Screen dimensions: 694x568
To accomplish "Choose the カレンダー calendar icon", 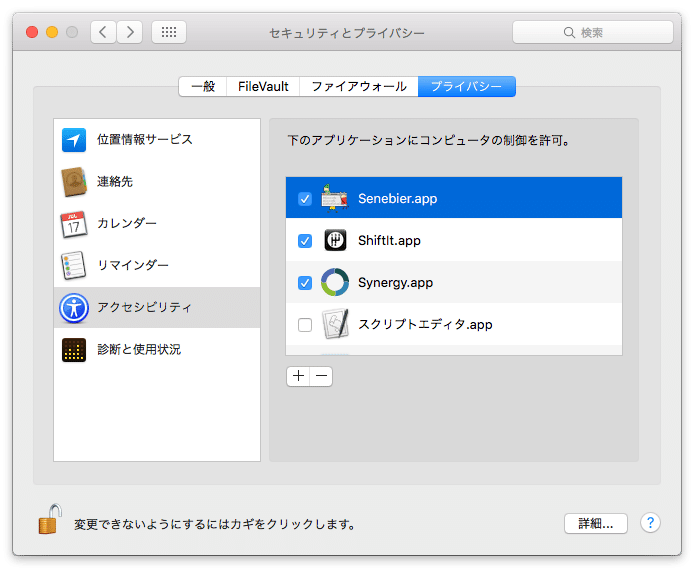I will [73, 224].
